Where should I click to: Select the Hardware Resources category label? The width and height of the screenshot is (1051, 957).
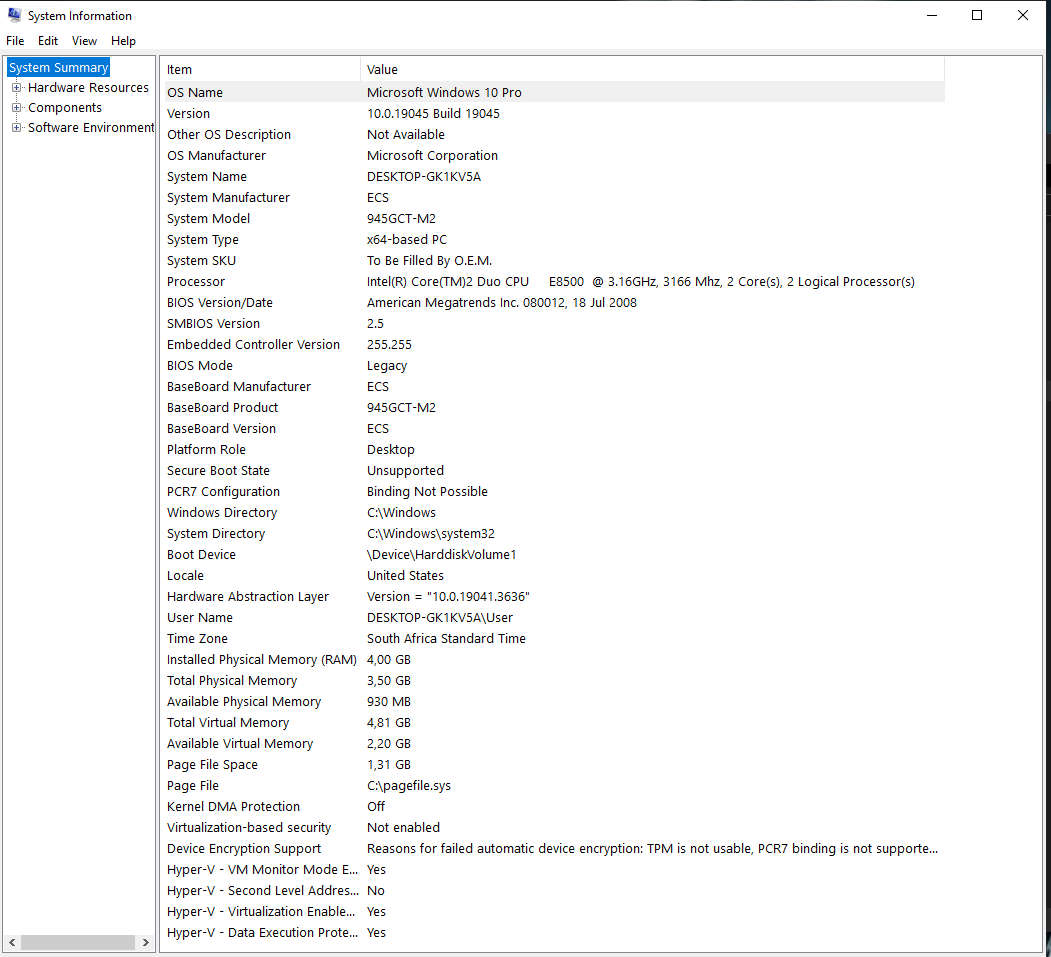(x=88, y=88)
